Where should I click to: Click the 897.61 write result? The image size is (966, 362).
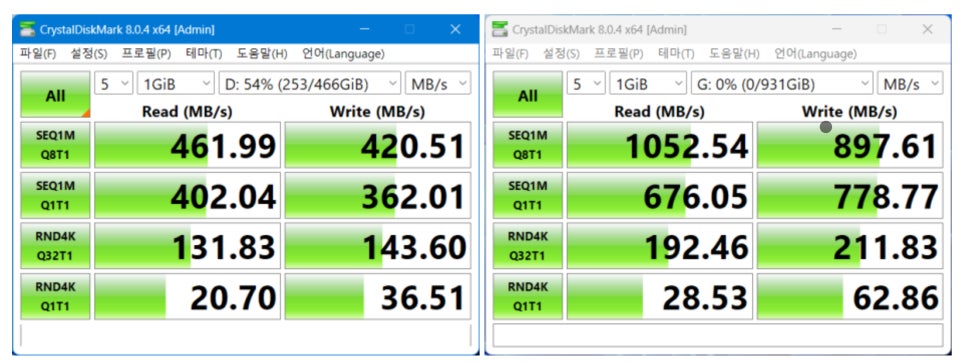click(x=850, y=145)
